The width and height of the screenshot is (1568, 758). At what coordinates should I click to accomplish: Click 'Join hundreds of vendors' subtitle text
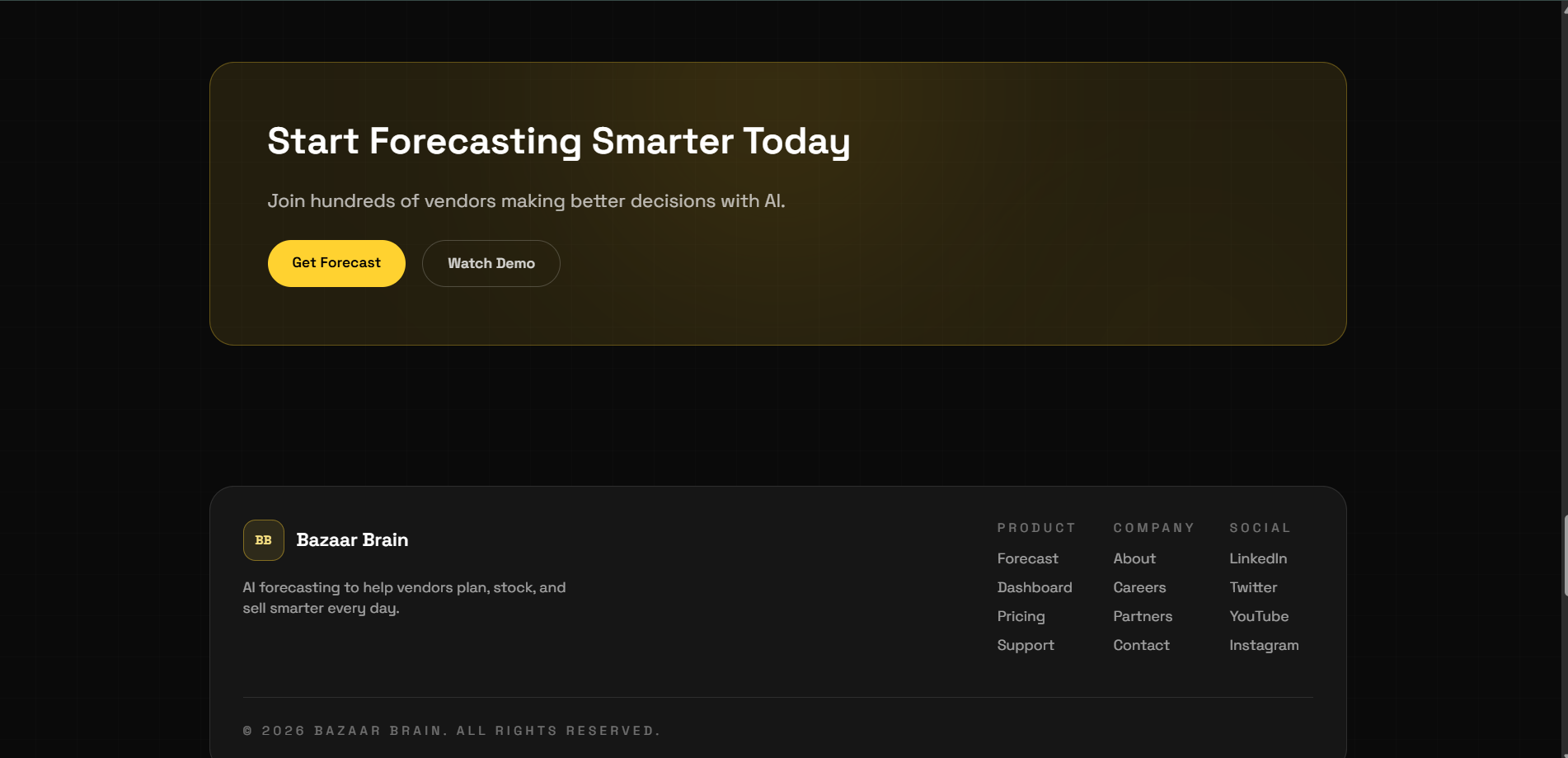coord(527,201)
